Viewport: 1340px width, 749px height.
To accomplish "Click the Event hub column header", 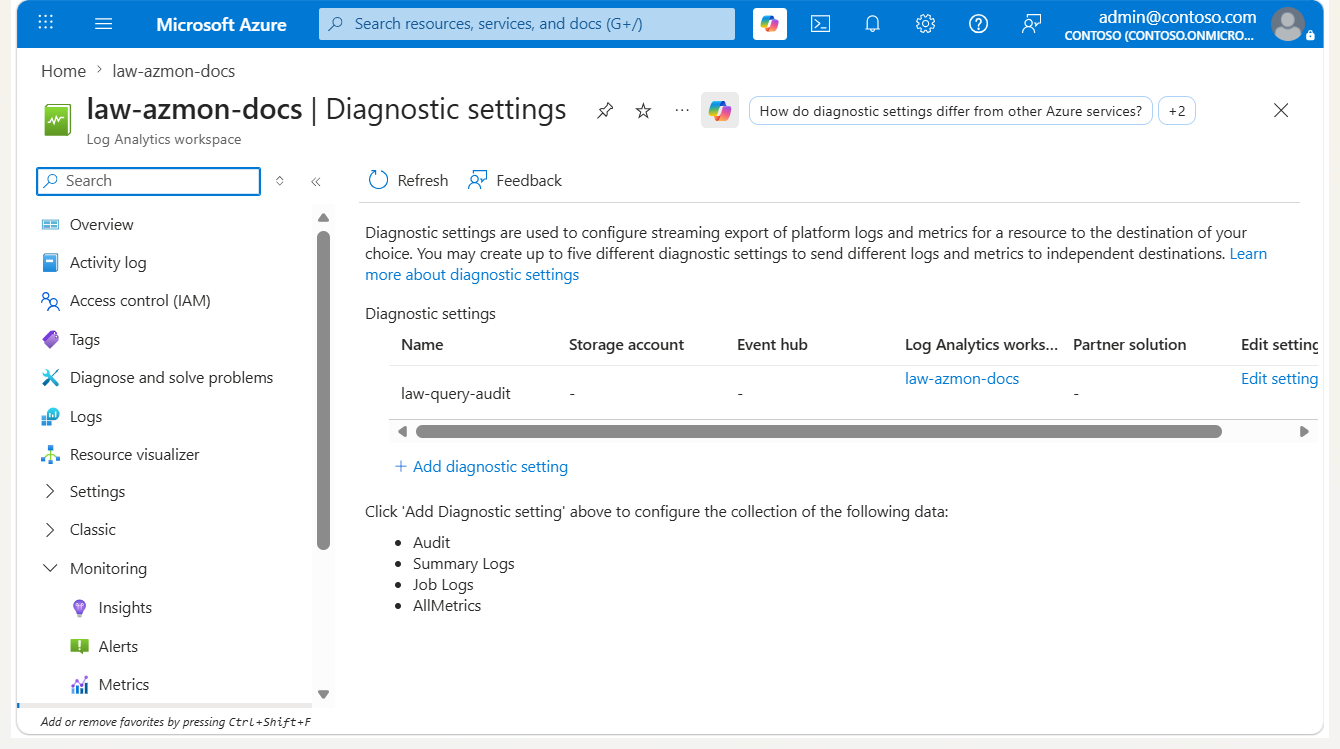I will (772, 345).
